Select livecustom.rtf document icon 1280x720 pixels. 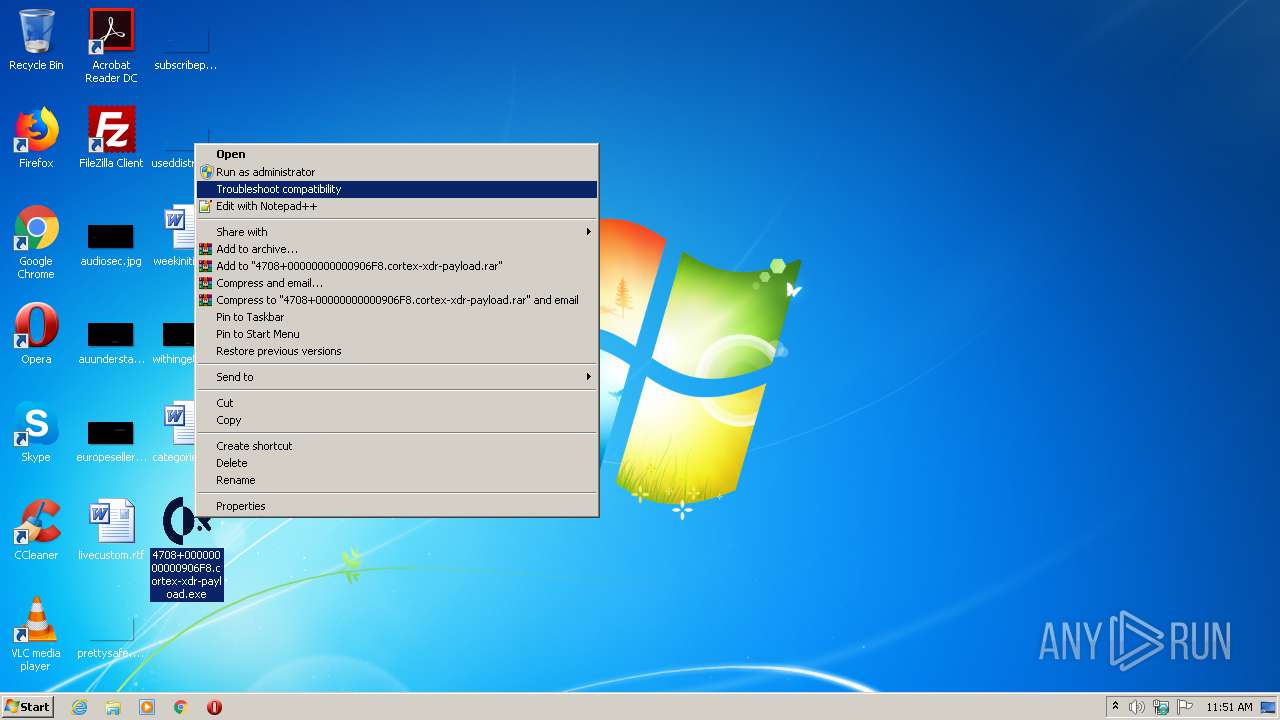pyautogui.click(x=111, y=530)
